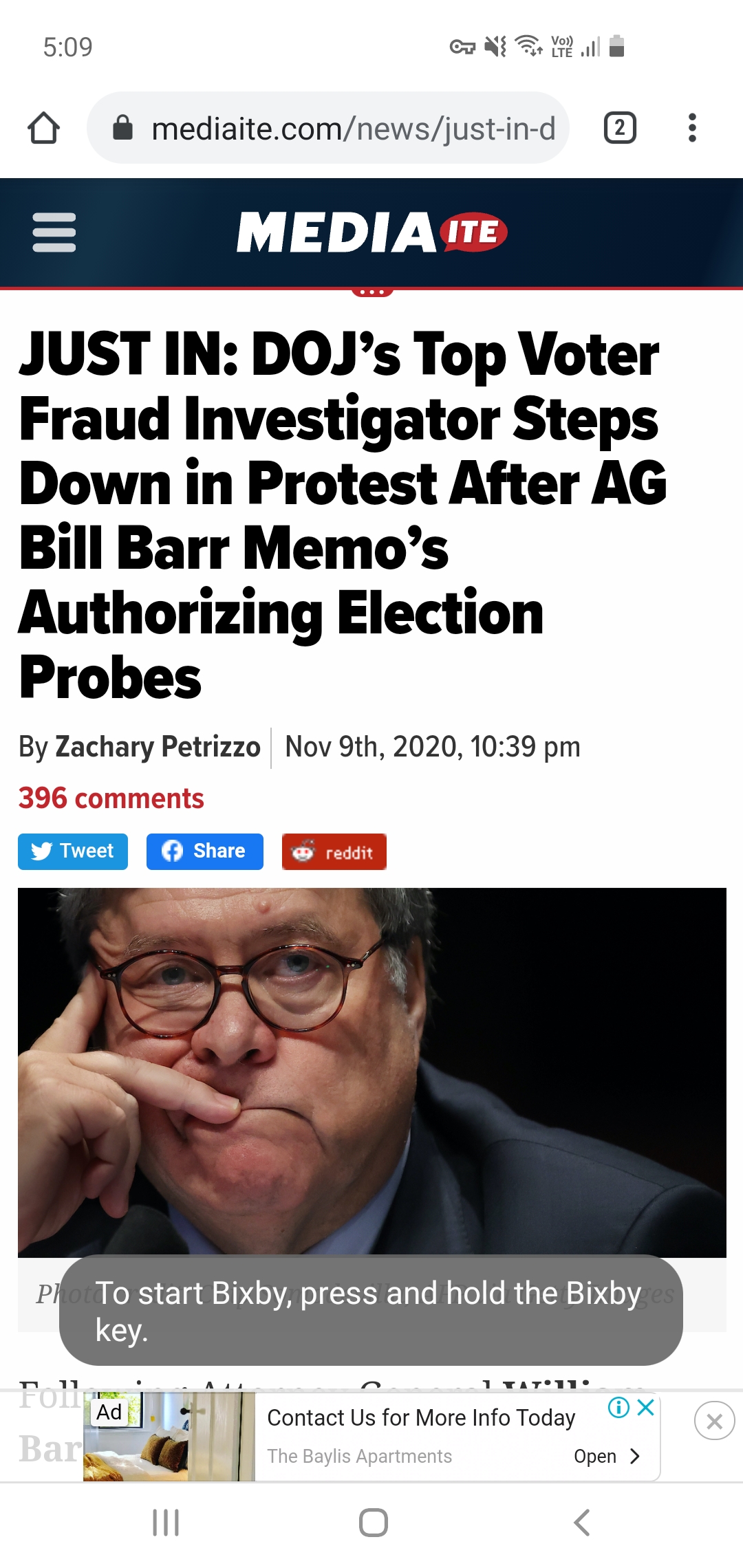Tap the padlock site security icon
Screen dimensions: 743x1568
click(122, 128)
